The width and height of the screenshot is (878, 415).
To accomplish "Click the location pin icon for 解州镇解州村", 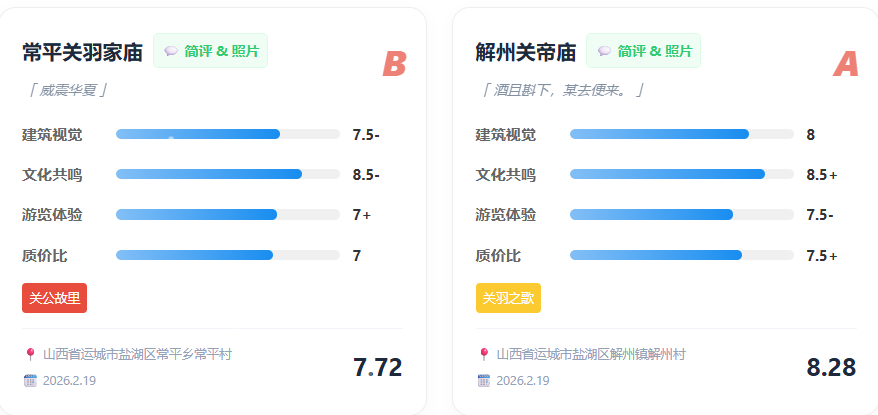I will tap(484, 354).
